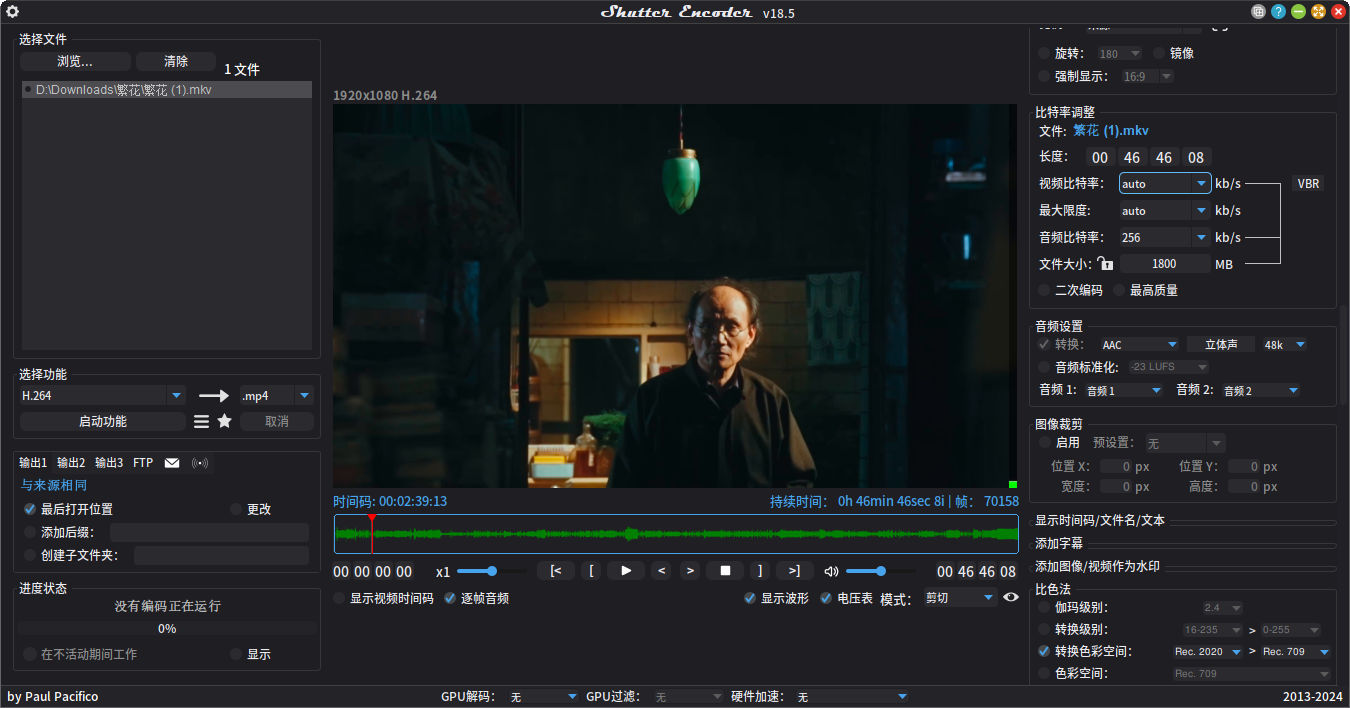Click the file size lock icon

[1105, 264]
